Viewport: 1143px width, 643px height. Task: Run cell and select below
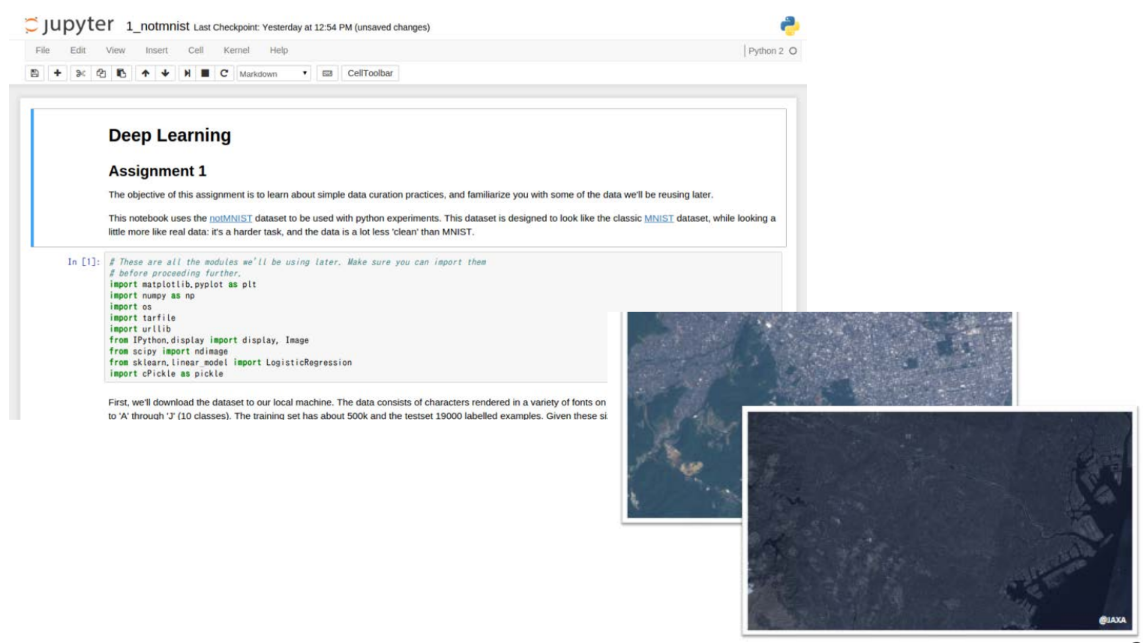click(187, 73)
